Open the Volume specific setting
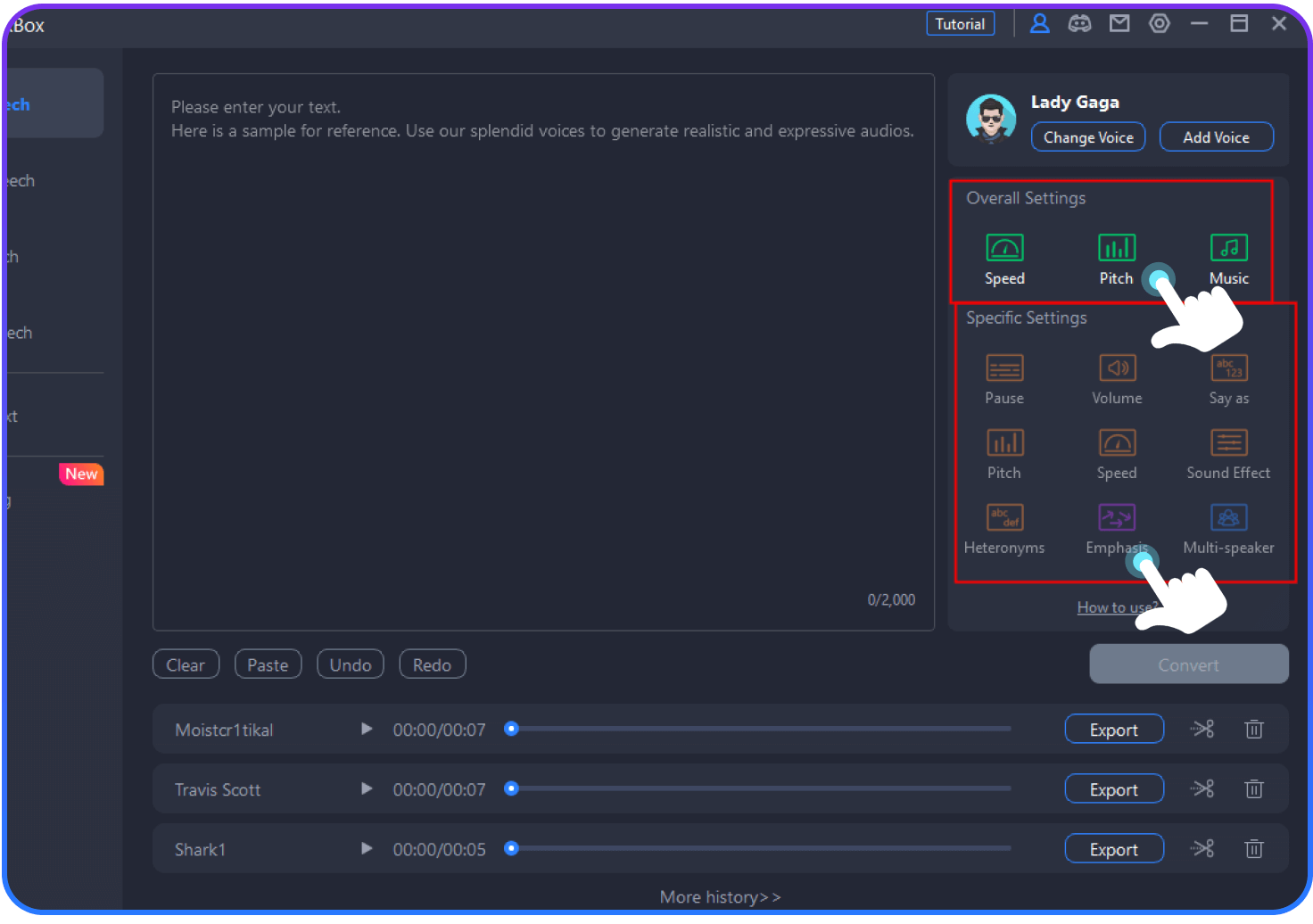1313x924 pixels. [1117, 379]
